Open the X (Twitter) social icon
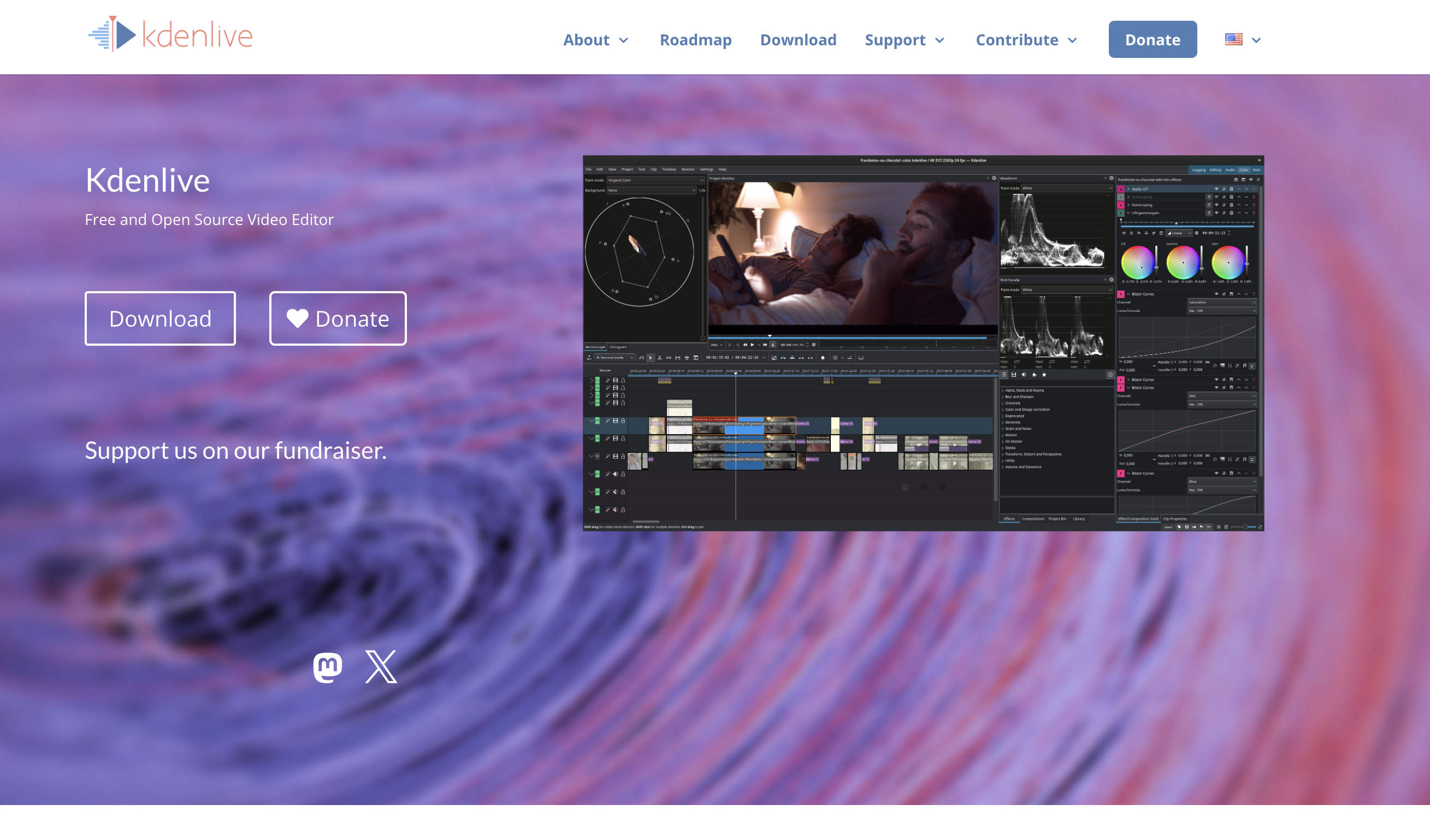Image resolution: width=1430 pixels, height=840 pixels. click(381, 667)
